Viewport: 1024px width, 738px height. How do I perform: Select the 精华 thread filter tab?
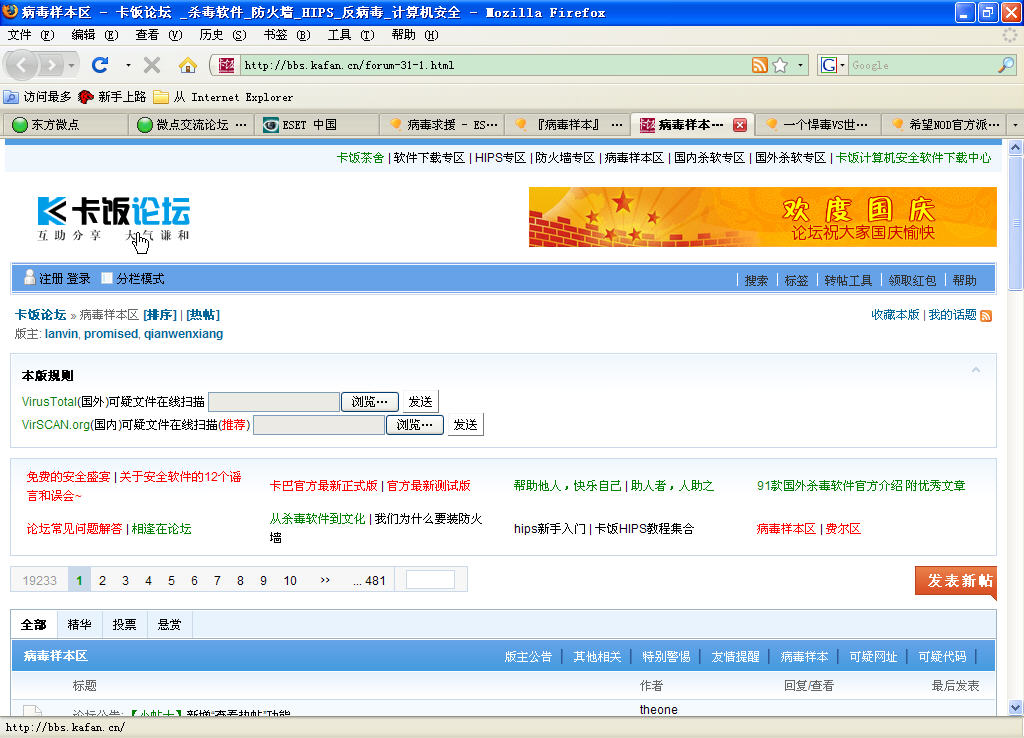click(x=80, y=625)
